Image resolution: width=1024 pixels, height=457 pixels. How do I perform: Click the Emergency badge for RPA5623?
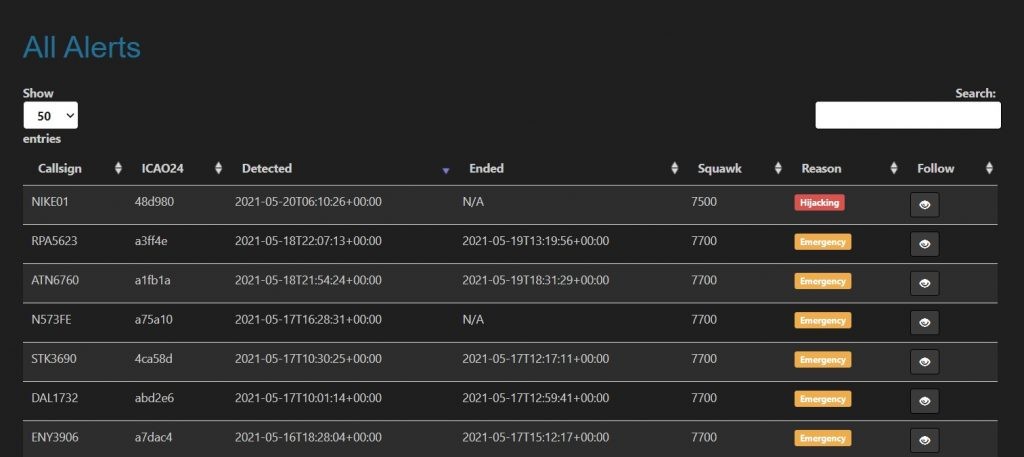click(823, 242)
